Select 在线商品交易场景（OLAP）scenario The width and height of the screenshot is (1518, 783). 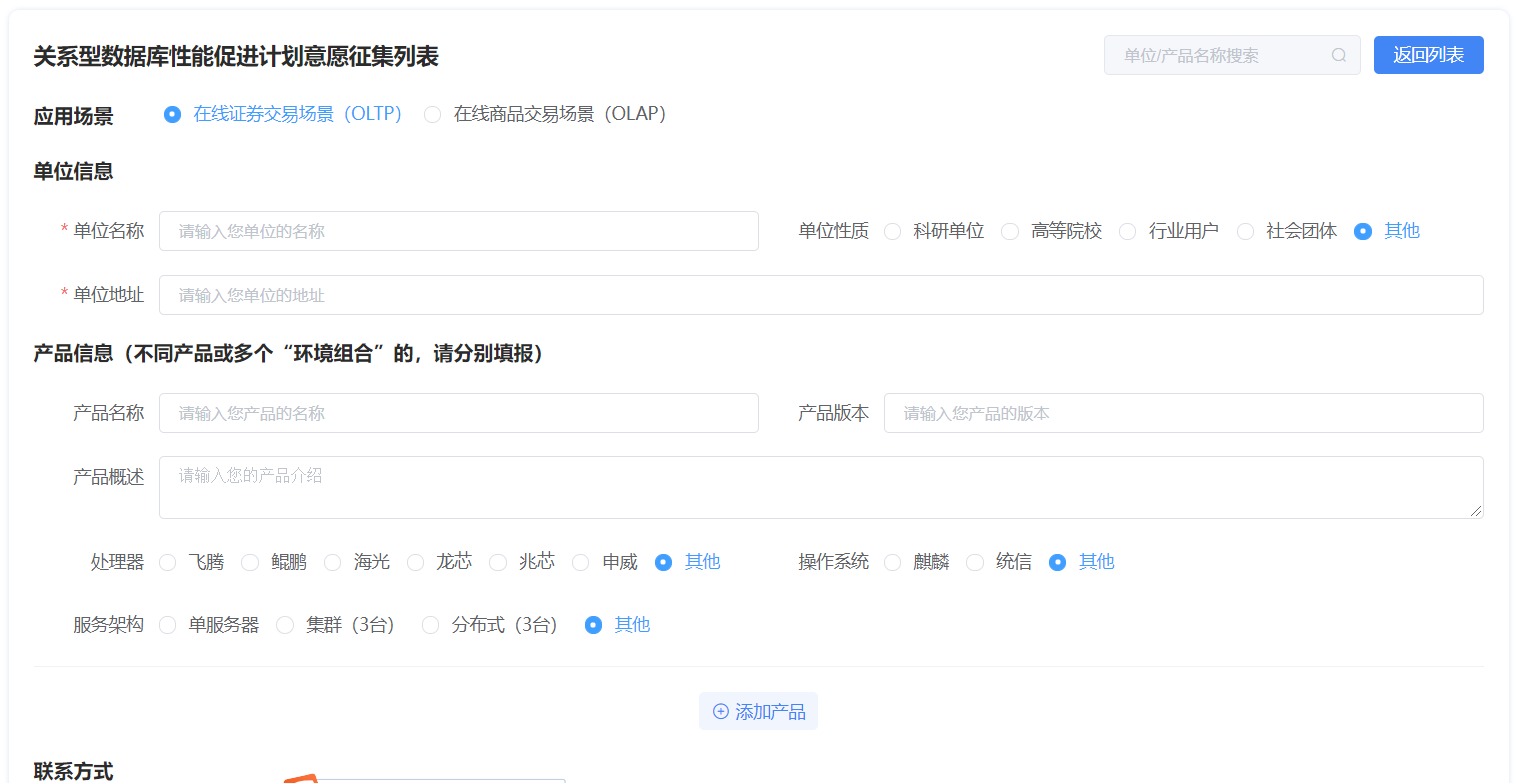[432, 114]
